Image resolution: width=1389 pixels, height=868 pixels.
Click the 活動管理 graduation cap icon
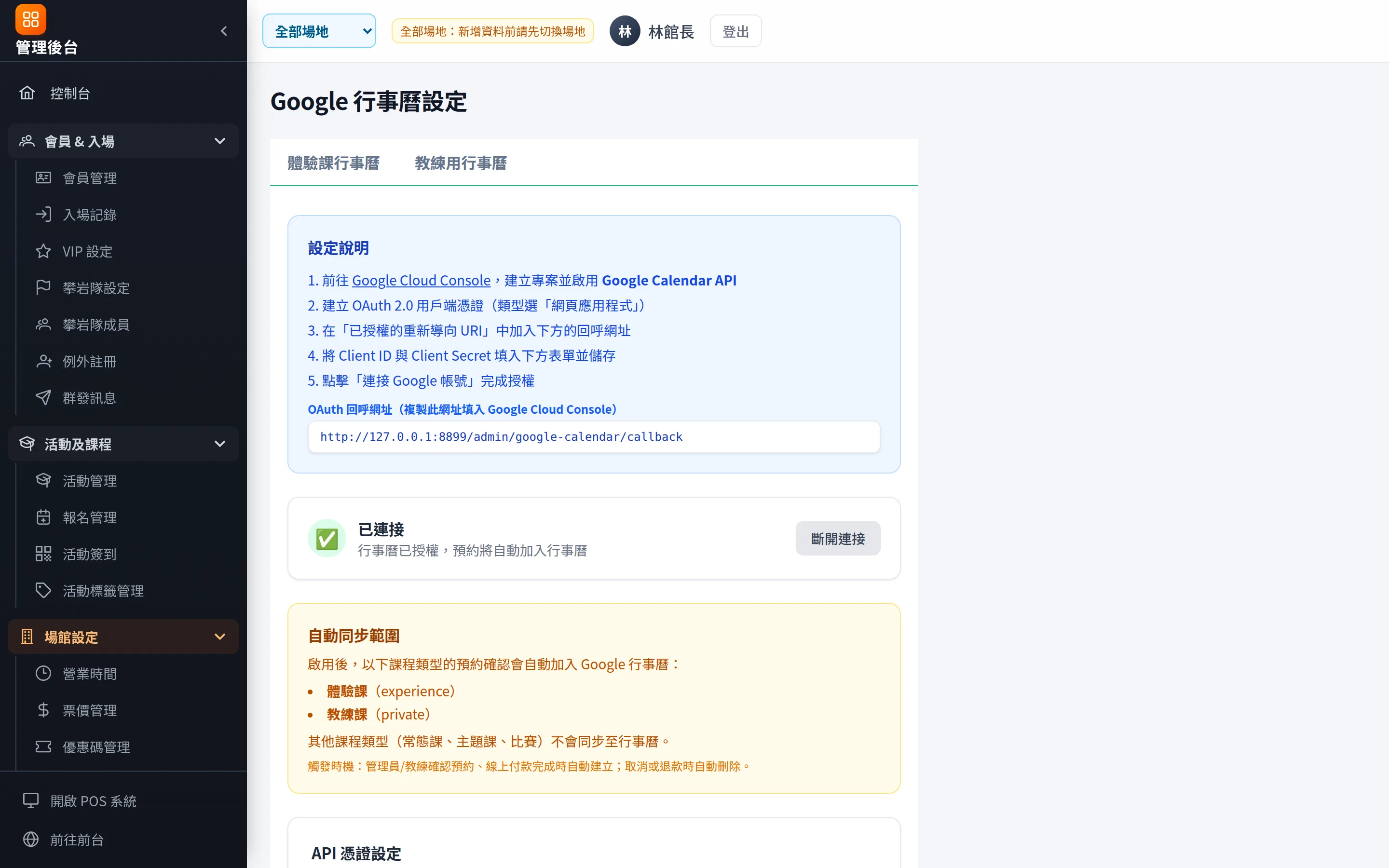(43, 480)
